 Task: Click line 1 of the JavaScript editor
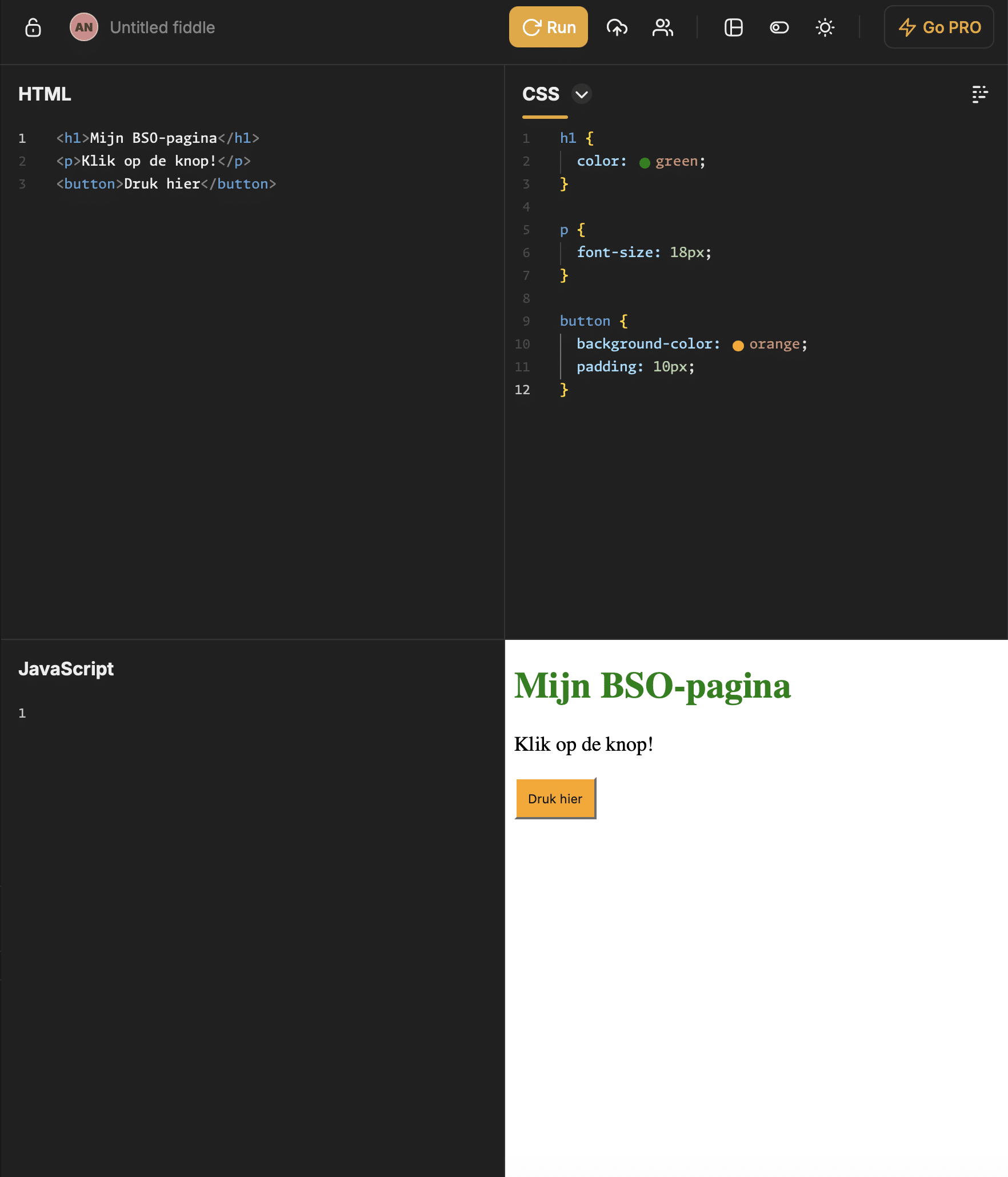(229, 713)
